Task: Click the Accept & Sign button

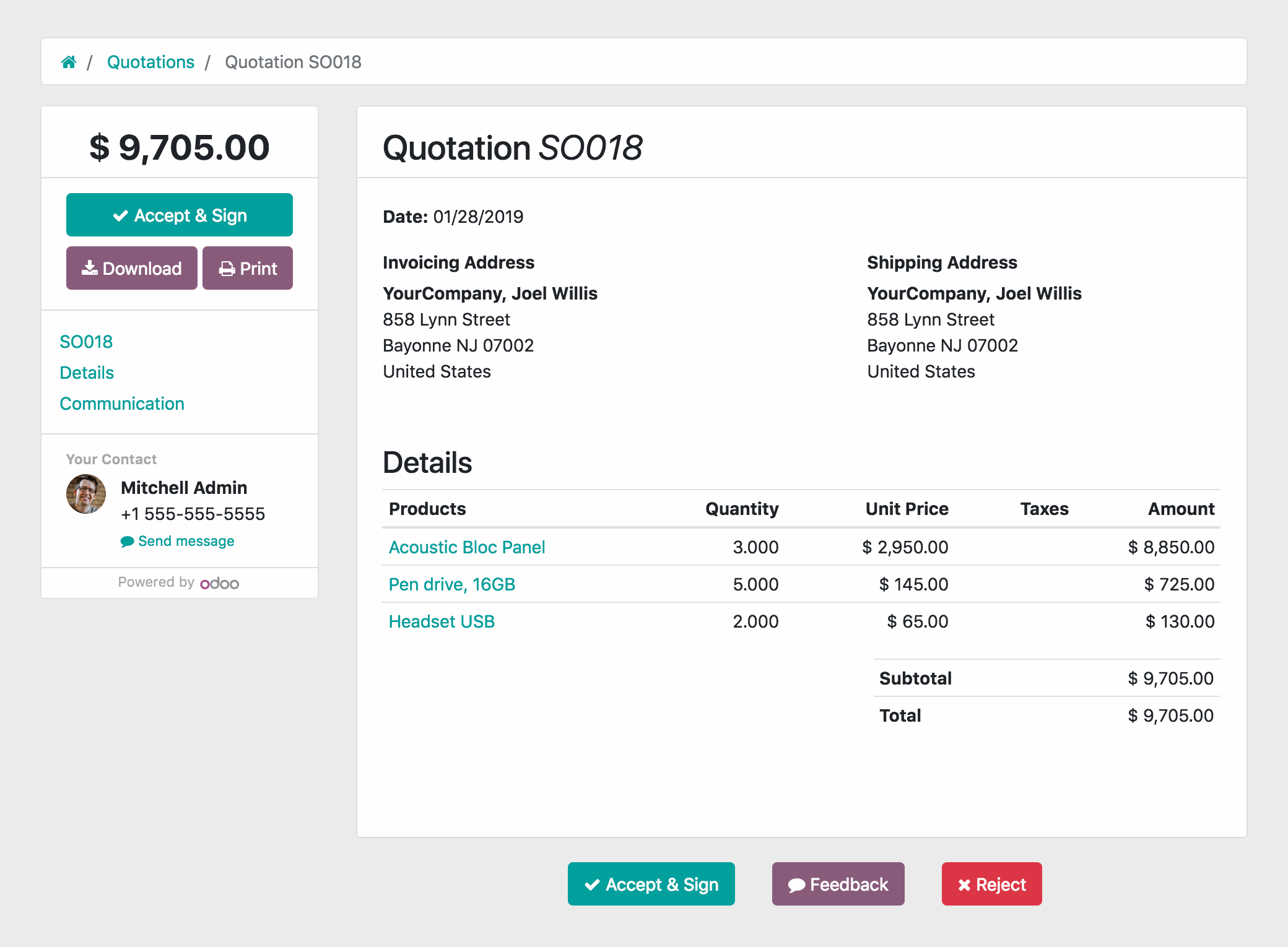Action: coord(180,214)
